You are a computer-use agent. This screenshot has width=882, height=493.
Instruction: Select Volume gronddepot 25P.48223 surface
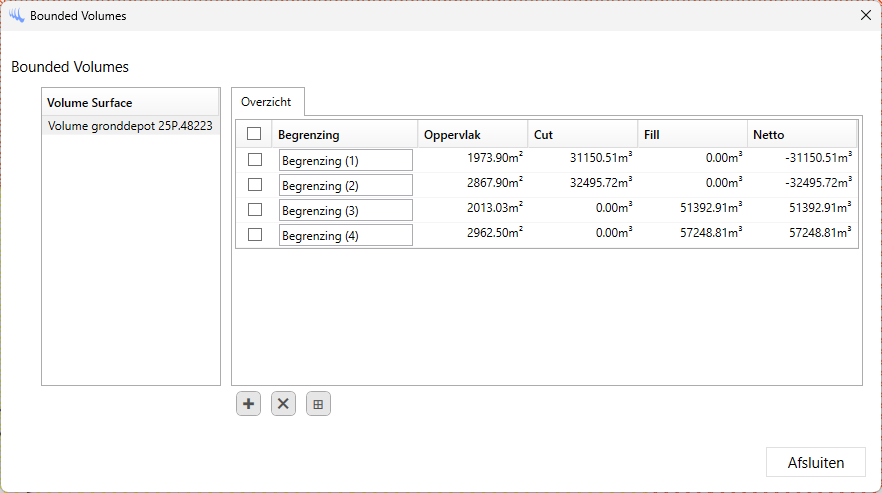[130, 126]
